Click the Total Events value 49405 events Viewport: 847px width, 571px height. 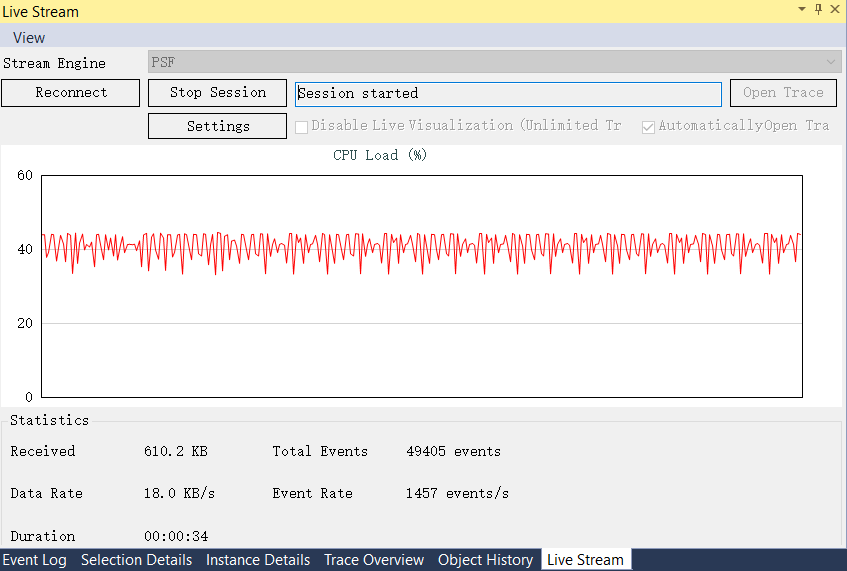tap(453, 452)
